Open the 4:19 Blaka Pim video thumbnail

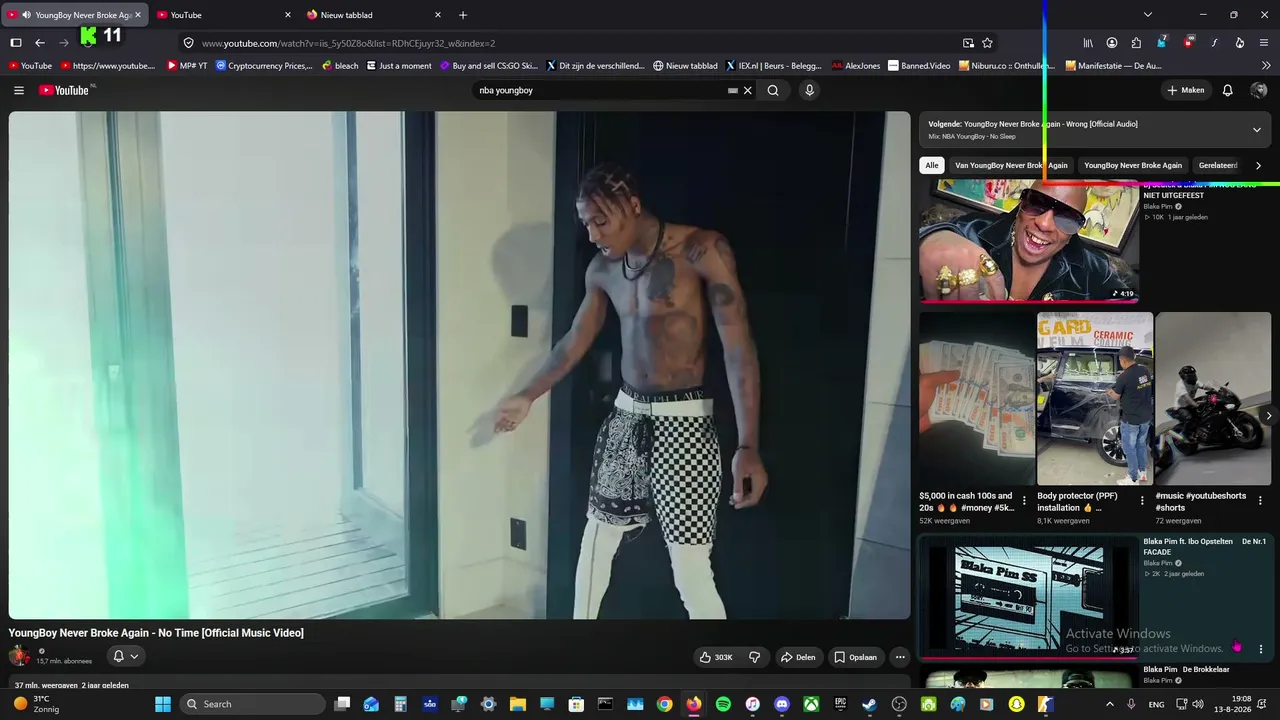coord(1029,241)
